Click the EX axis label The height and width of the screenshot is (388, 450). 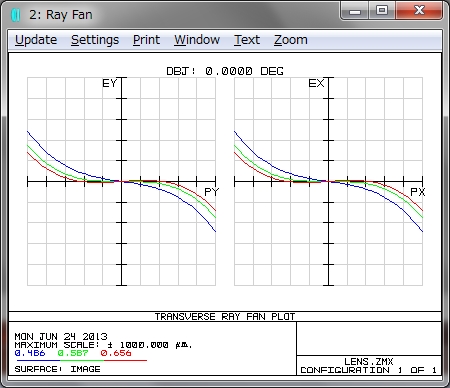(x=316, y=83)
